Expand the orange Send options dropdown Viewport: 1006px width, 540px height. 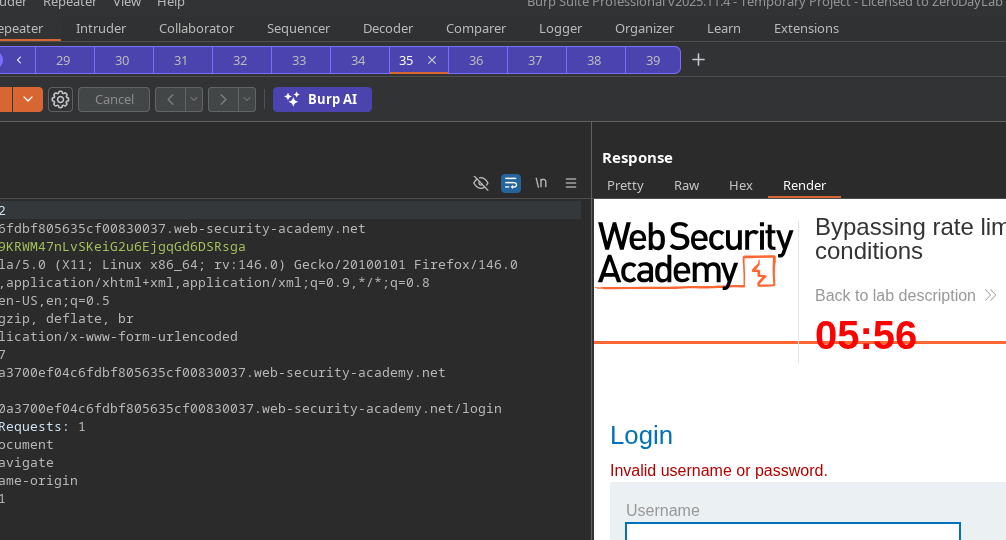tap(28, 99)
